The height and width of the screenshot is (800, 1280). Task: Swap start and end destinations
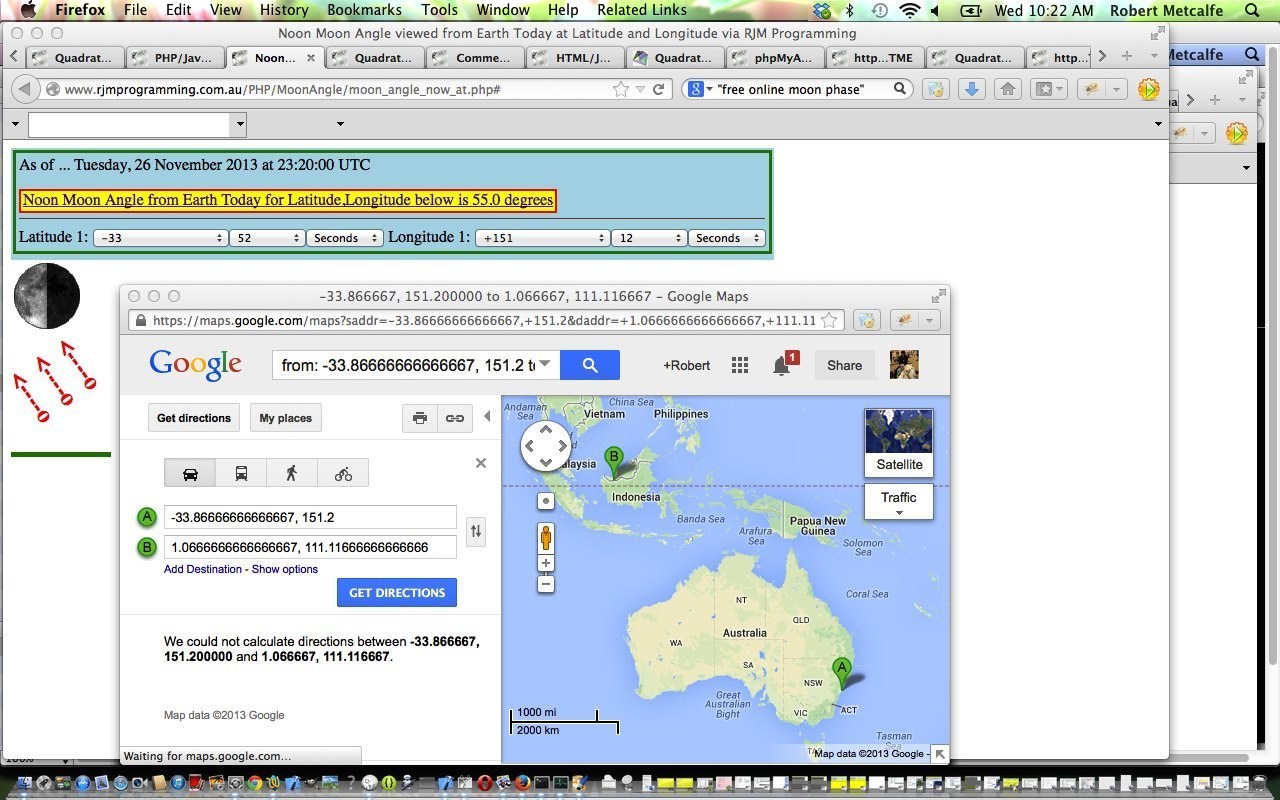click(476, 532)
